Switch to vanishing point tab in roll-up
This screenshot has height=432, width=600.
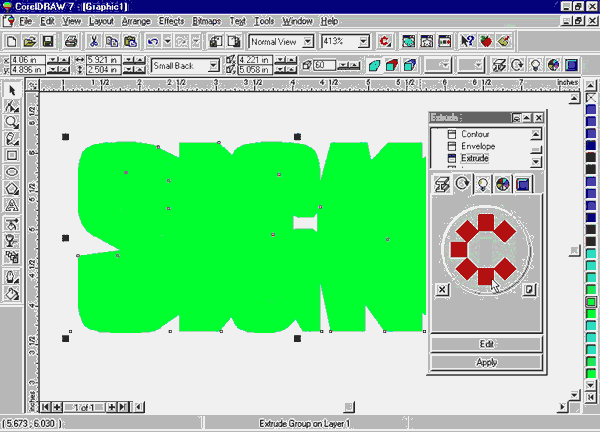[442, 184]
